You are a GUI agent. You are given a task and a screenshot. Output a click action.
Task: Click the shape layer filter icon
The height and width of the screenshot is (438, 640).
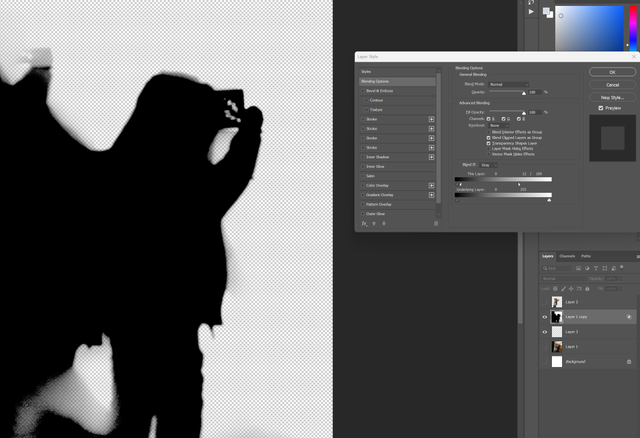[604, 268]
